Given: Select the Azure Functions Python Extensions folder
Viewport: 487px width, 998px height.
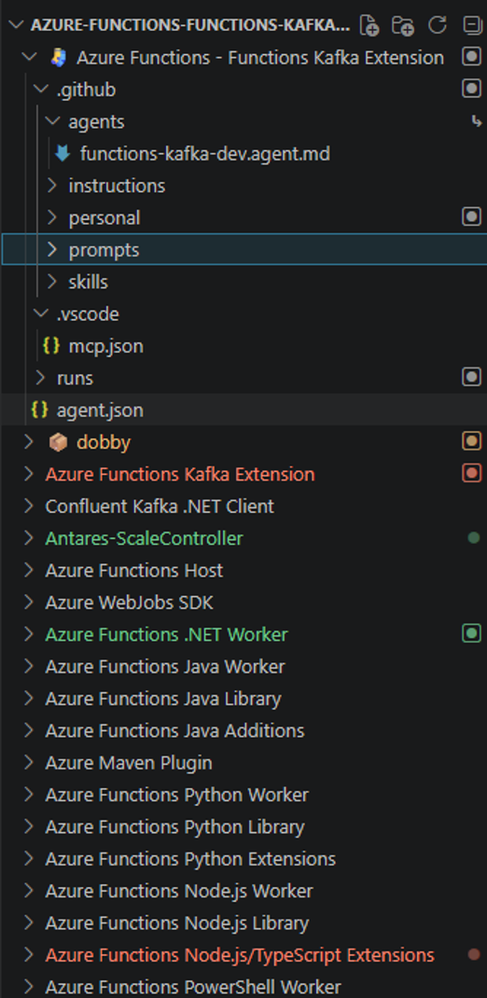Looking at the screenshot, I should [x=190, y=858].
